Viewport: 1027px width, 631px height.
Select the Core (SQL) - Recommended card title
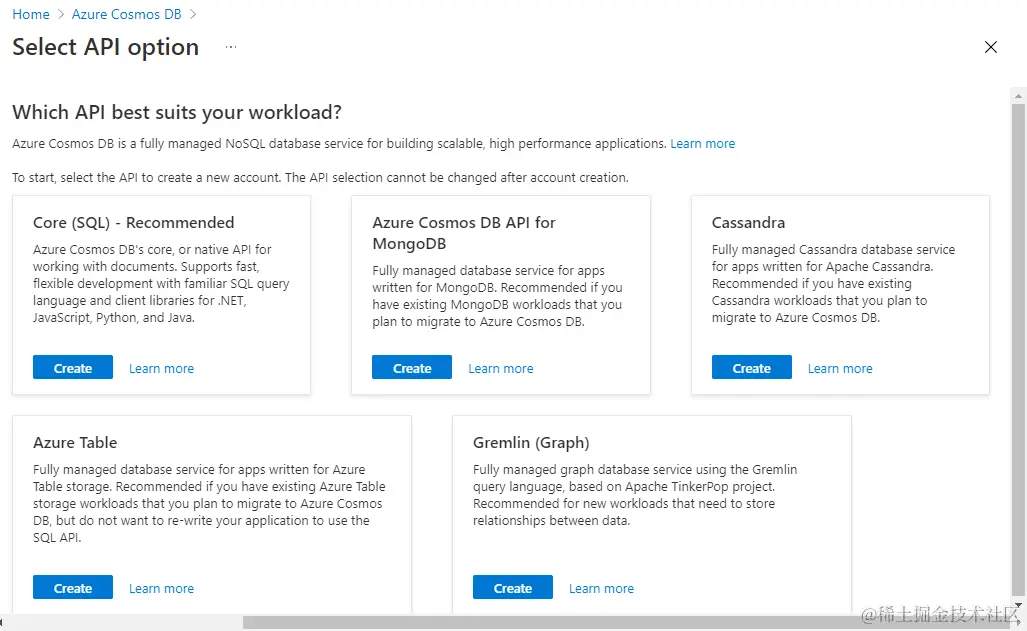click(133, 222)
